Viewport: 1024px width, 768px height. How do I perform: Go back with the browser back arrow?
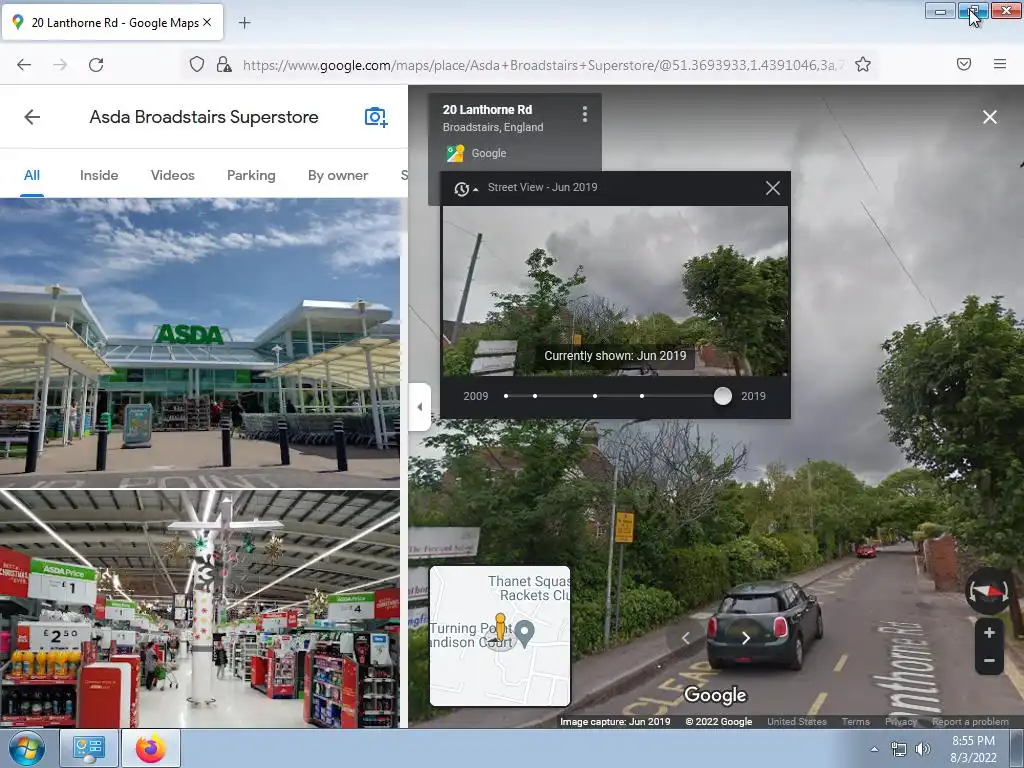(x=24, y=65)
